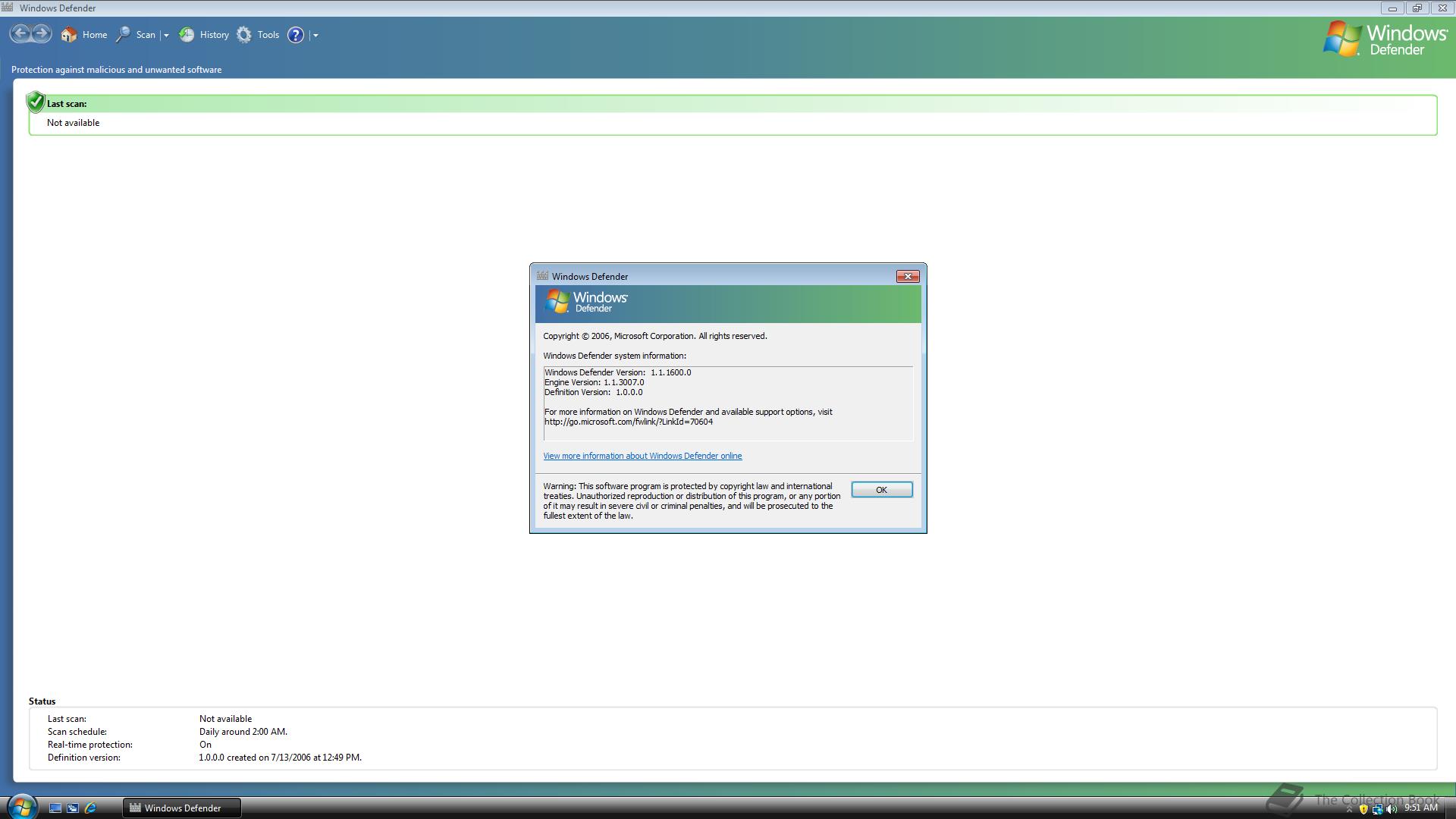
Task: Expand the Help options dropdown arrow
Action: click(x=315, y=35)
